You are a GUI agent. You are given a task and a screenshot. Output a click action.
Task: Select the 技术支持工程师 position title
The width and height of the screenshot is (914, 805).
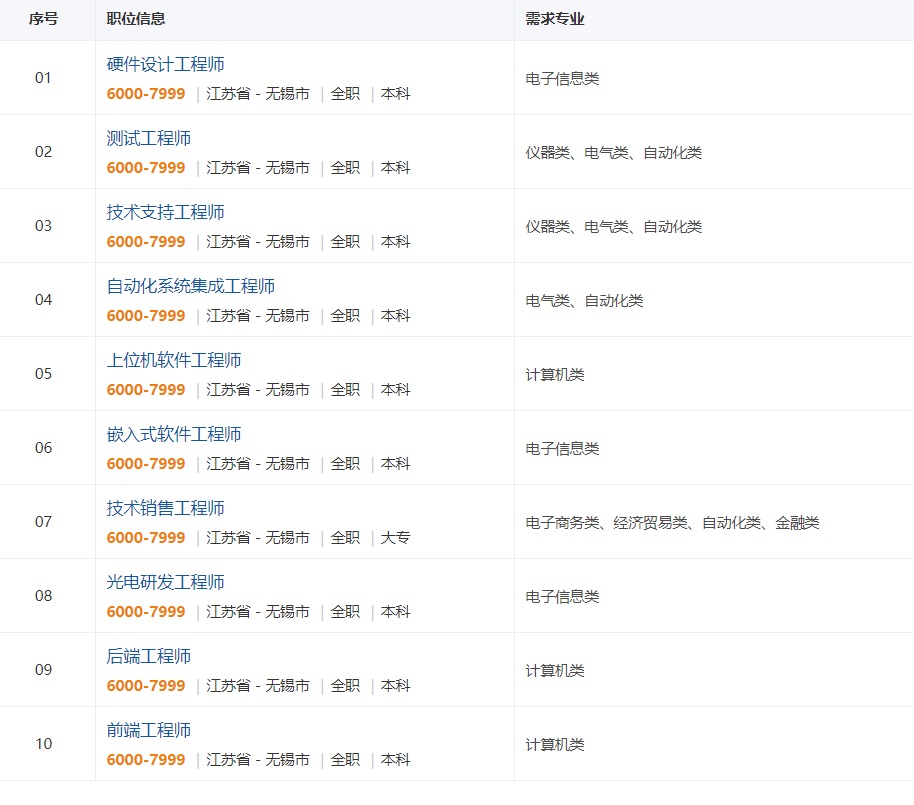point(165,213)
